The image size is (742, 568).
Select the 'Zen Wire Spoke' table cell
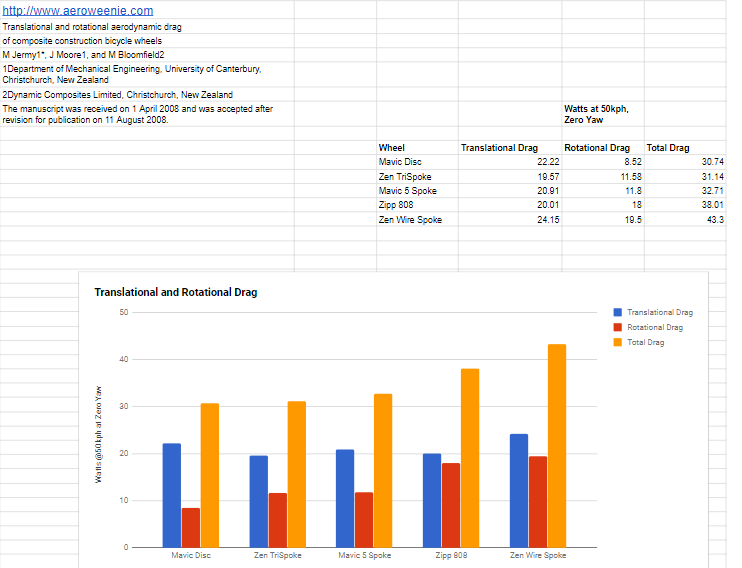point(417,220)
